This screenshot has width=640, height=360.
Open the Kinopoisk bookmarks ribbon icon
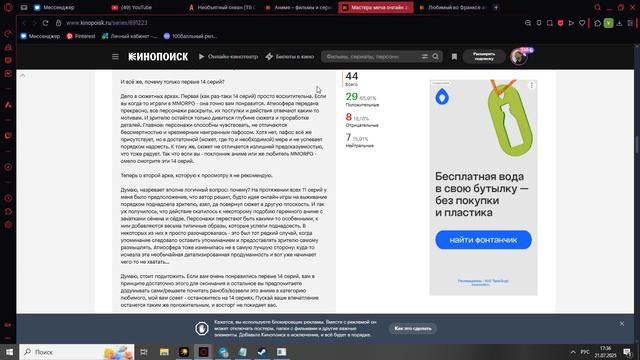pos(454,57)
